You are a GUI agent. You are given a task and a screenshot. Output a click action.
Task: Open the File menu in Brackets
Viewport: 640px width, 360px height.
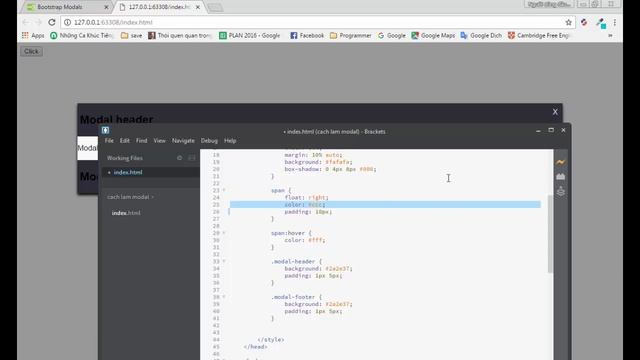click(109, 140)
